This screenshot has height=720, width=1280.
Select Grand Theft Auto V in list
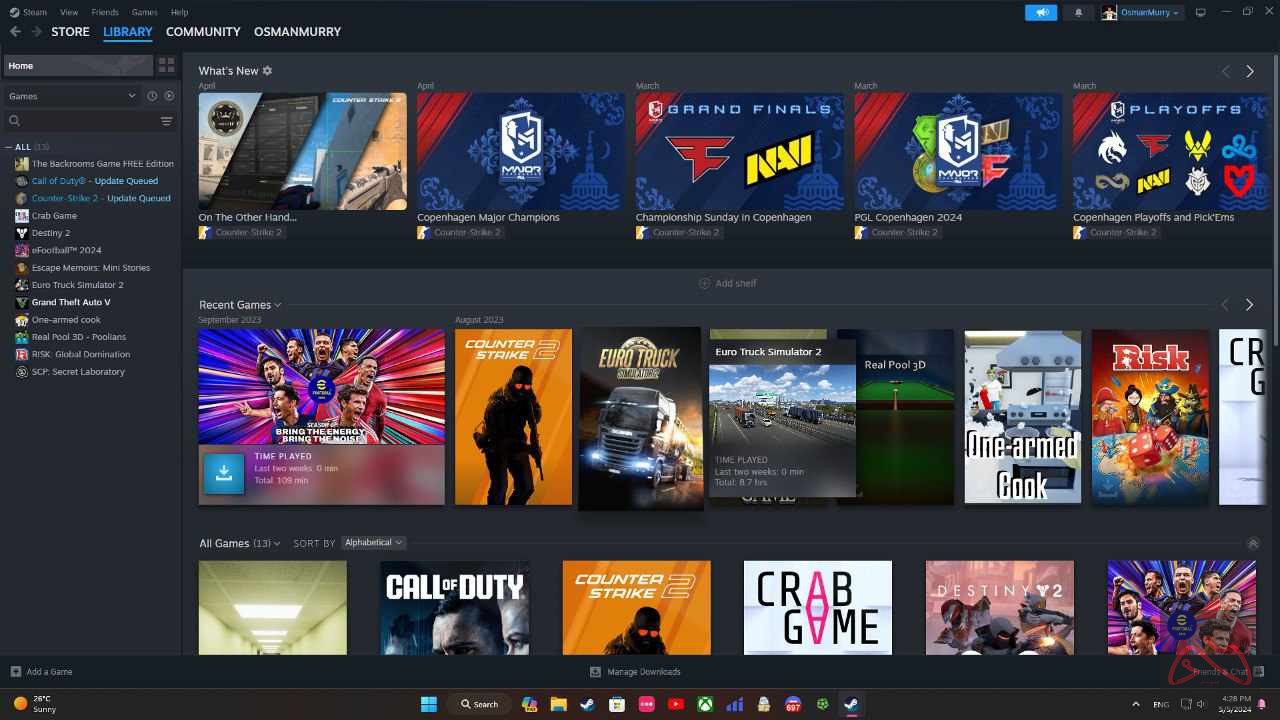(71, 302)
